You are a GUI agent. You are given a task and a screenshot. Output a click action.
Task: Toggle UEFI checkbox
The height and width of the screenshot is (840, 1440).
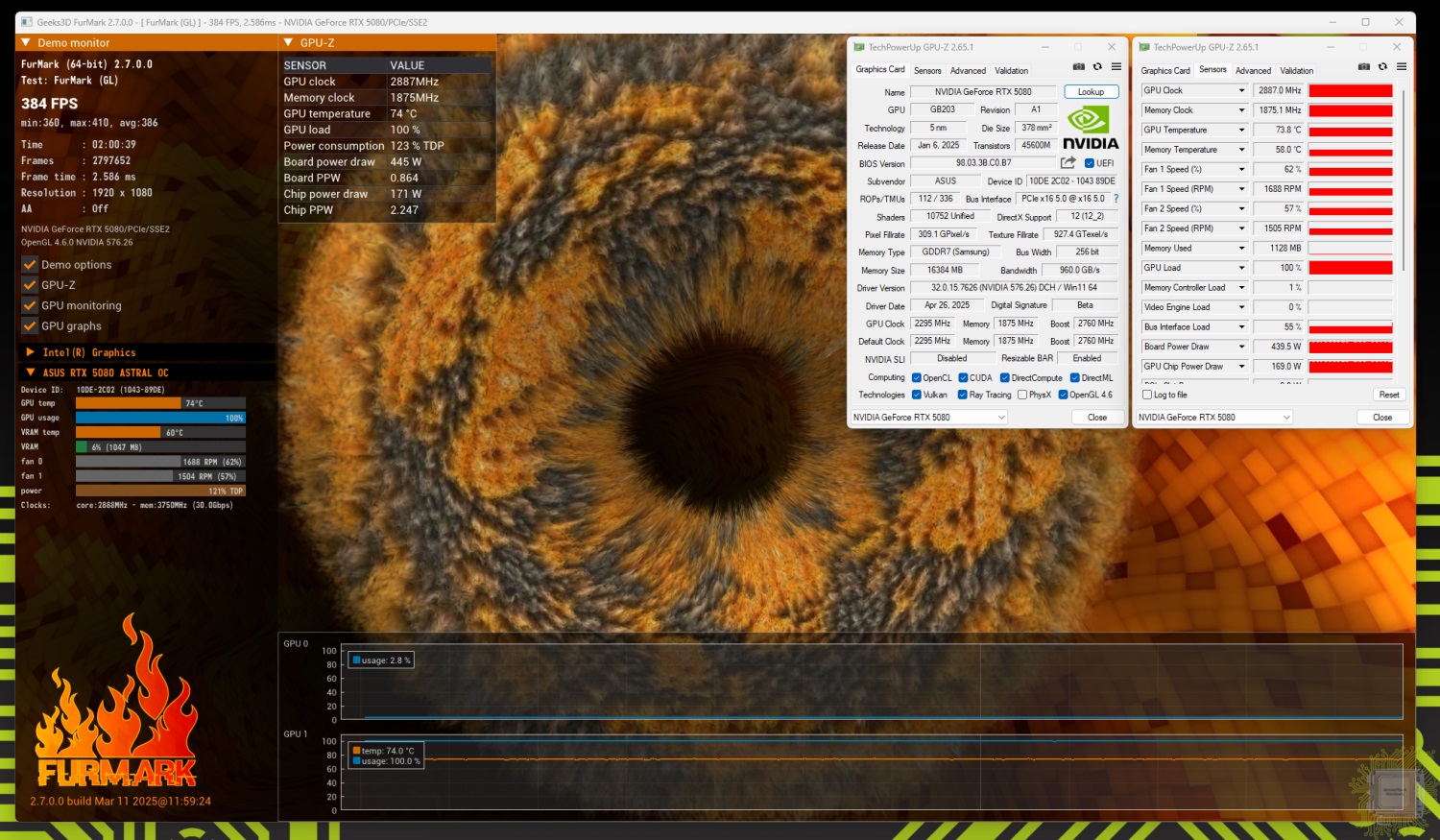point(1090,163)
